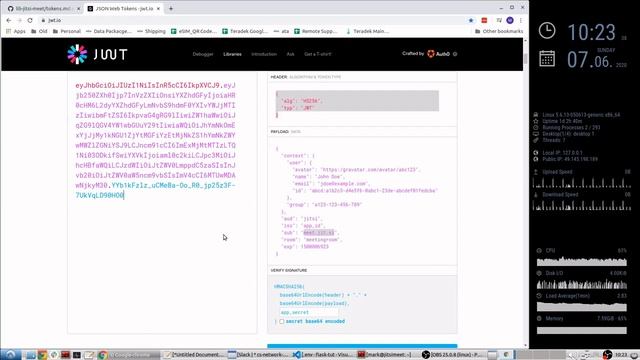Image resolution: width=640 pixels, height=360 pixels.
Task: Click the 'meetingroom' room value in payload
Action: [323, 240]
